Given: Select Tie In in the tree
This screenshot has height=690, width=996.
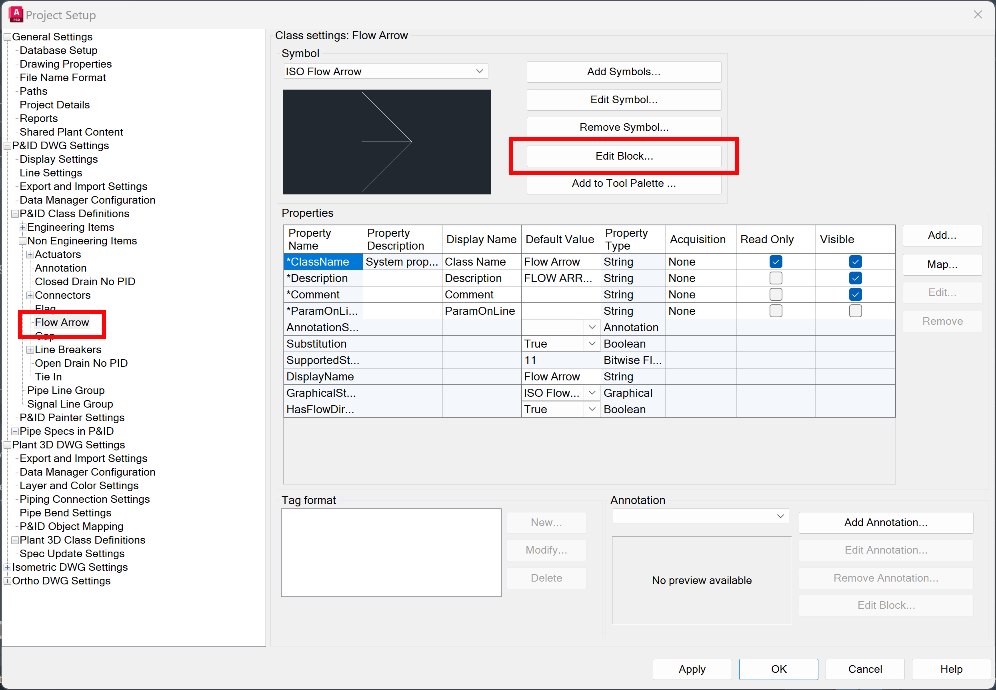Looking at the screenshot, I should coord(48,377).
